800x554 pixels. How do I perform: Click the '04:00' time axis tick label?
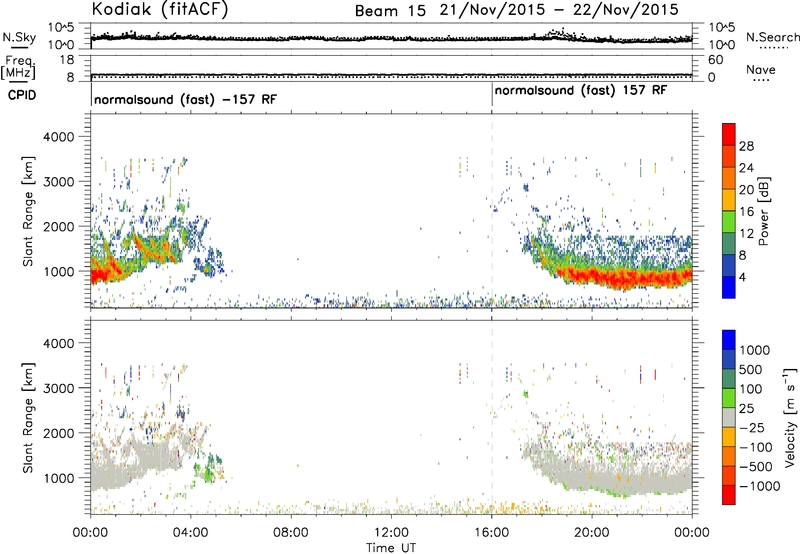190,533
